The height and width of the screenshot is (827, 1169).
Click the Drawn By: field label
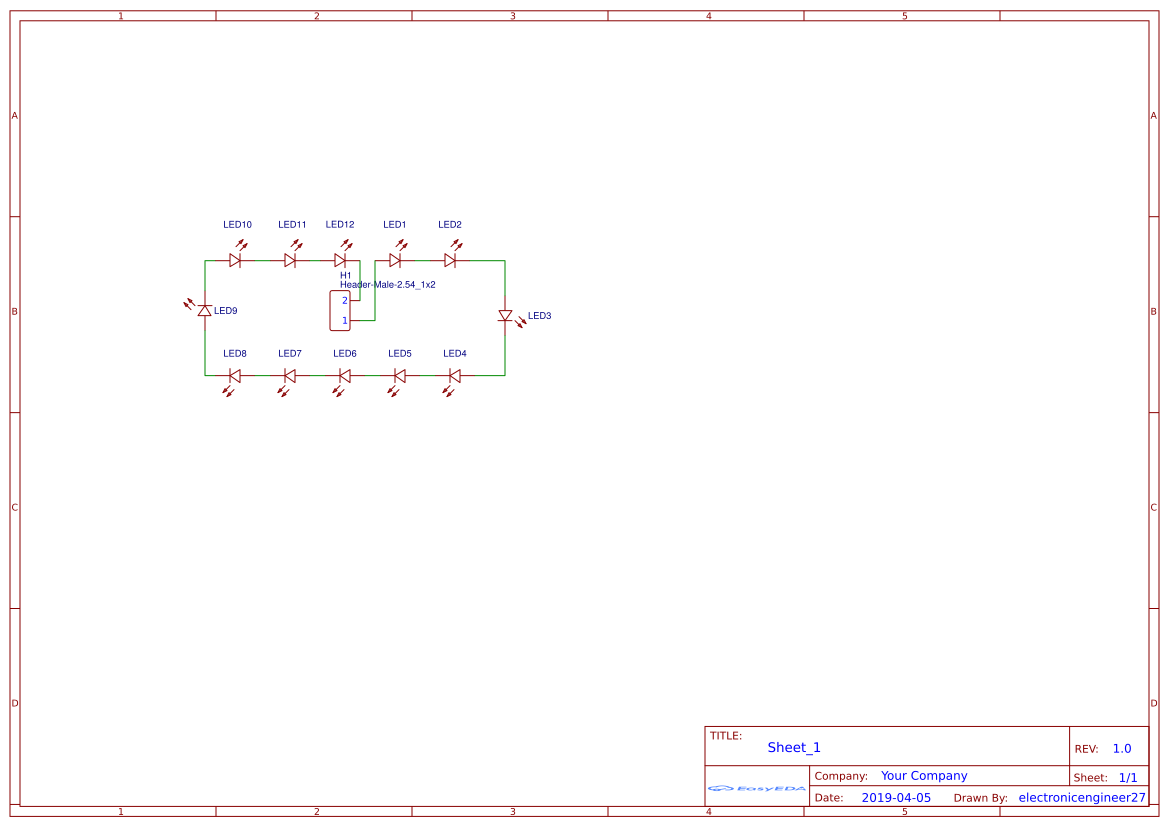[980, 798]
